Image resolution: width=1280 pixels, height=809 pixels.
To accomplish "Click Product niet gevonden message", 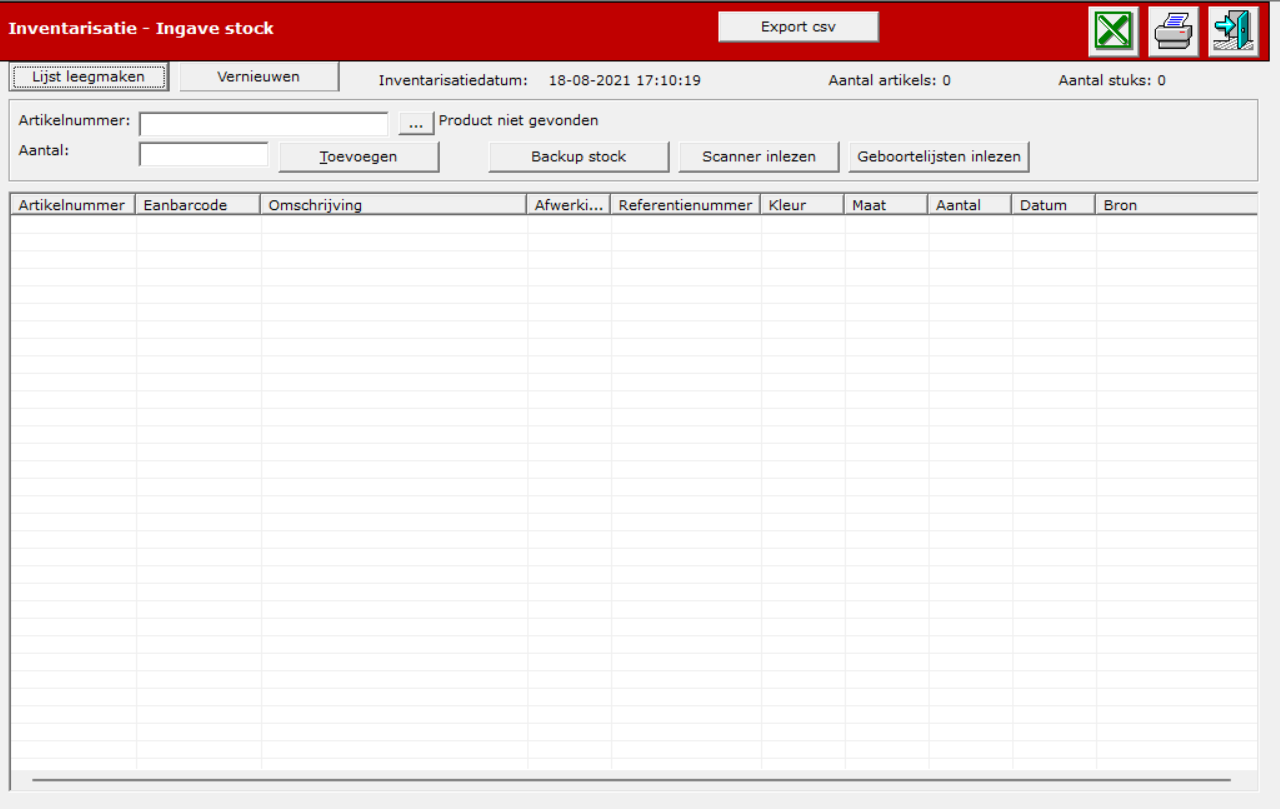I will [x=518, y=120].
